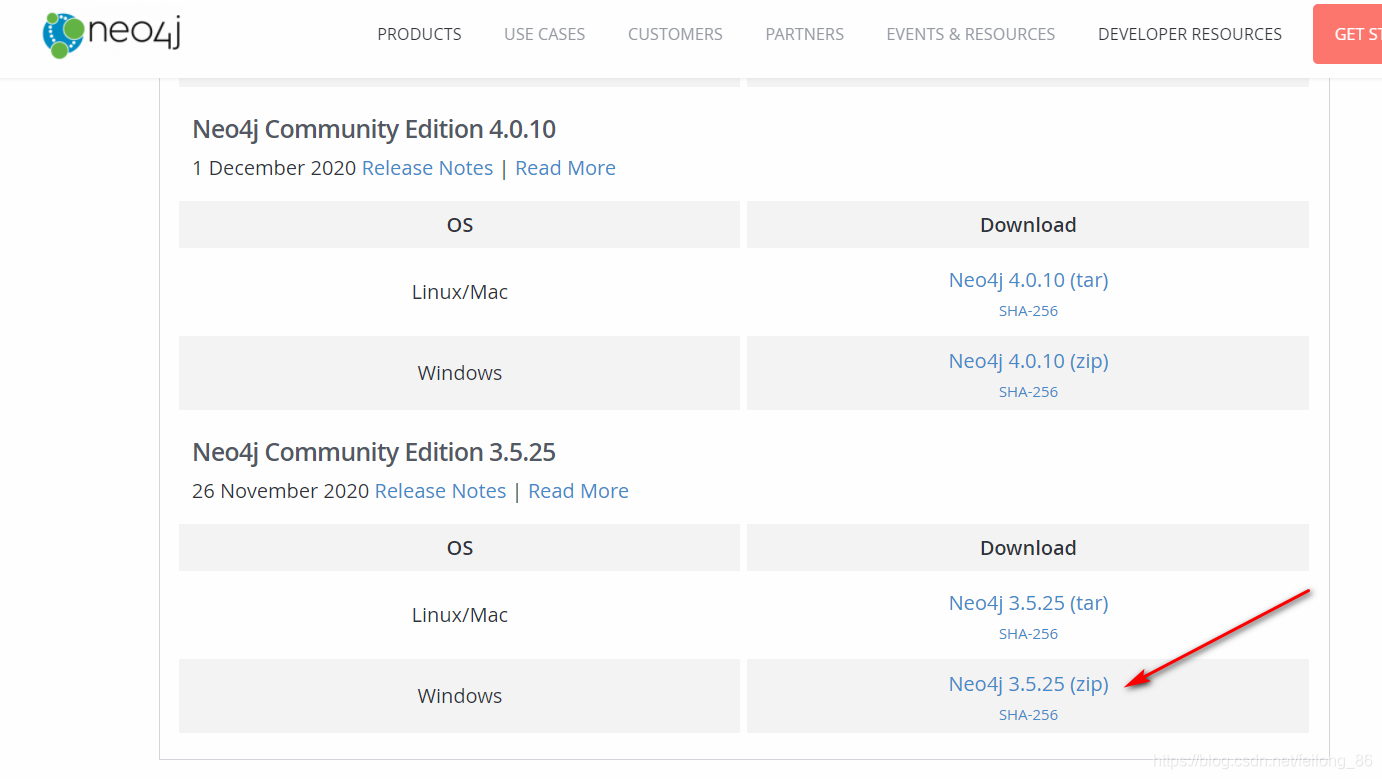
Task: Click the date text '1 December 2020'
Action: pos(274,168)
